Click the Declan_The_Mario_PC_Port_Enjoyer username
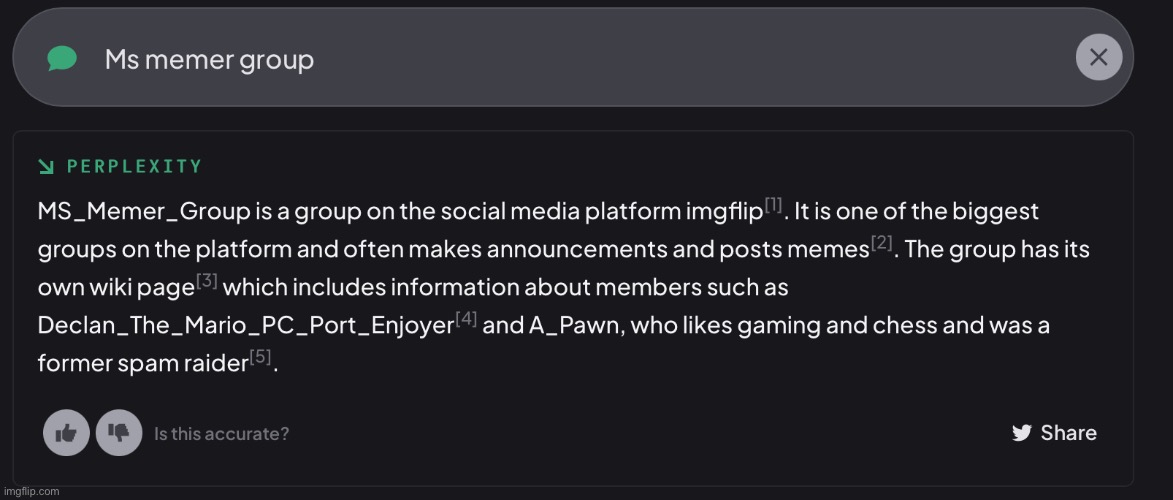The image size is (1173, 500). point(245,326)
